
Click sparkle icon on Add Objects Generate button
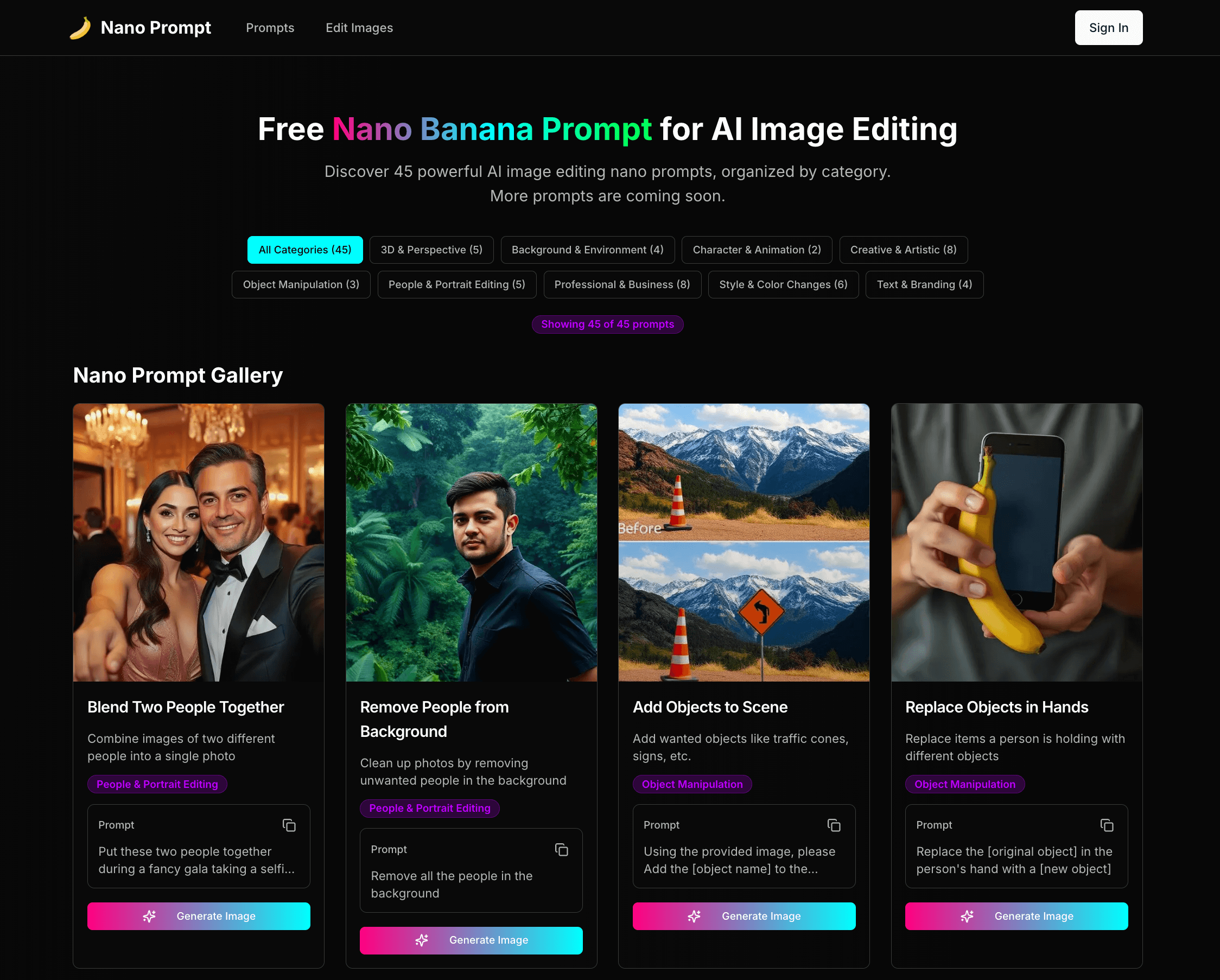[694, 916]
